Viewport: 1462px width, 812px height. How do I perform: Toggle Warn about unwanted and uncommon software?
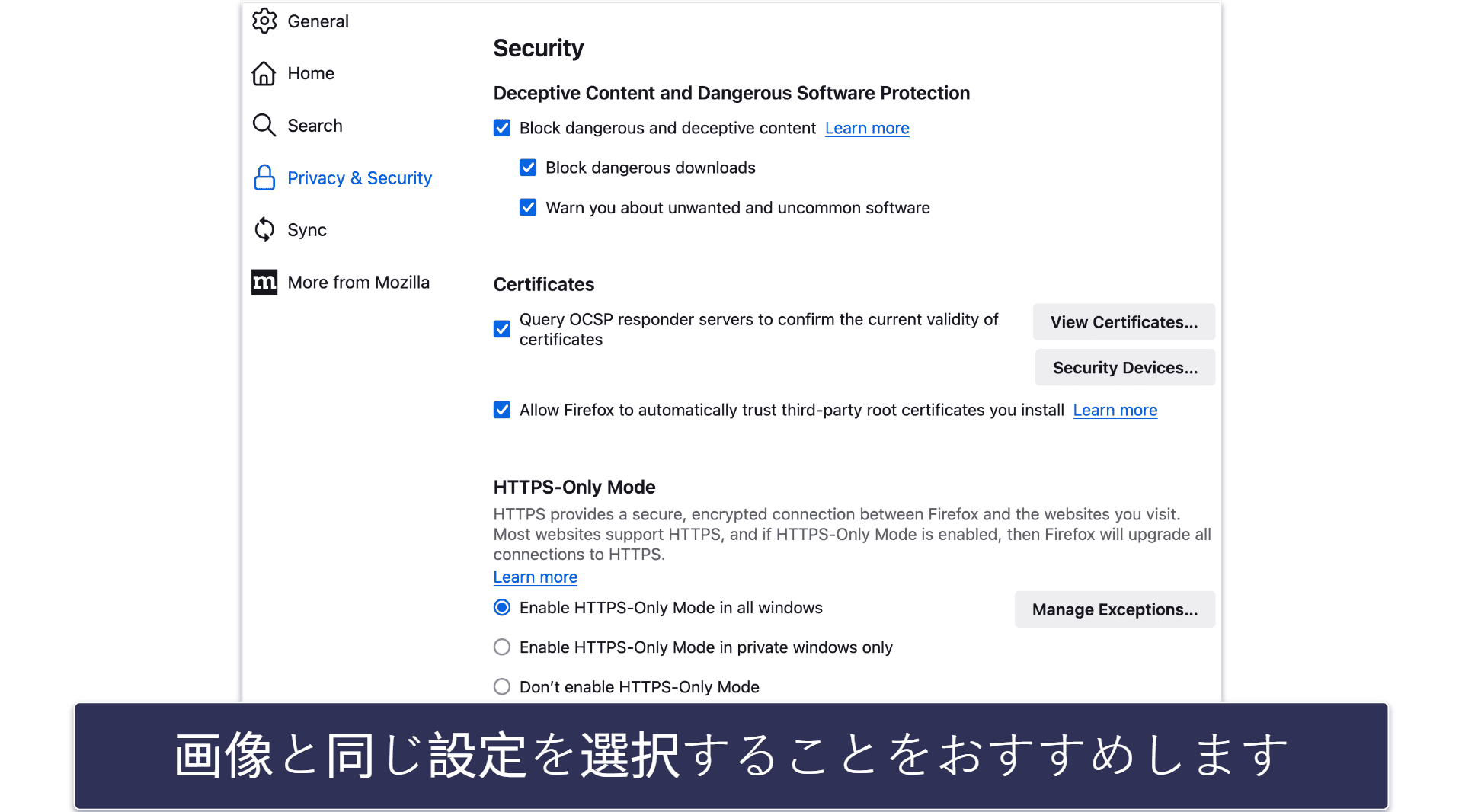click(x=528, y=207)
